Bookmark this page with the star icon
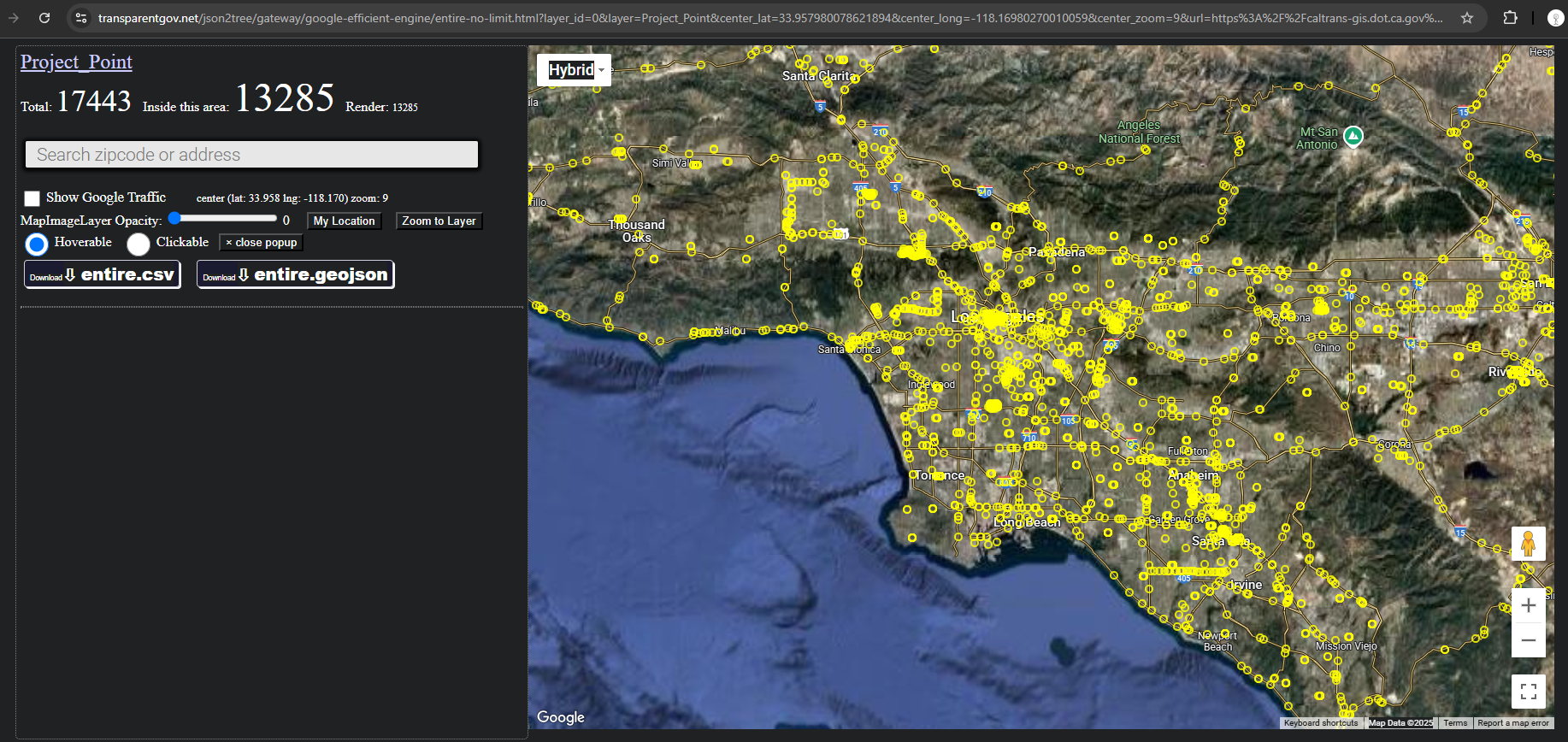This screenshot has height=742, width=1568. coord(1467,17)
